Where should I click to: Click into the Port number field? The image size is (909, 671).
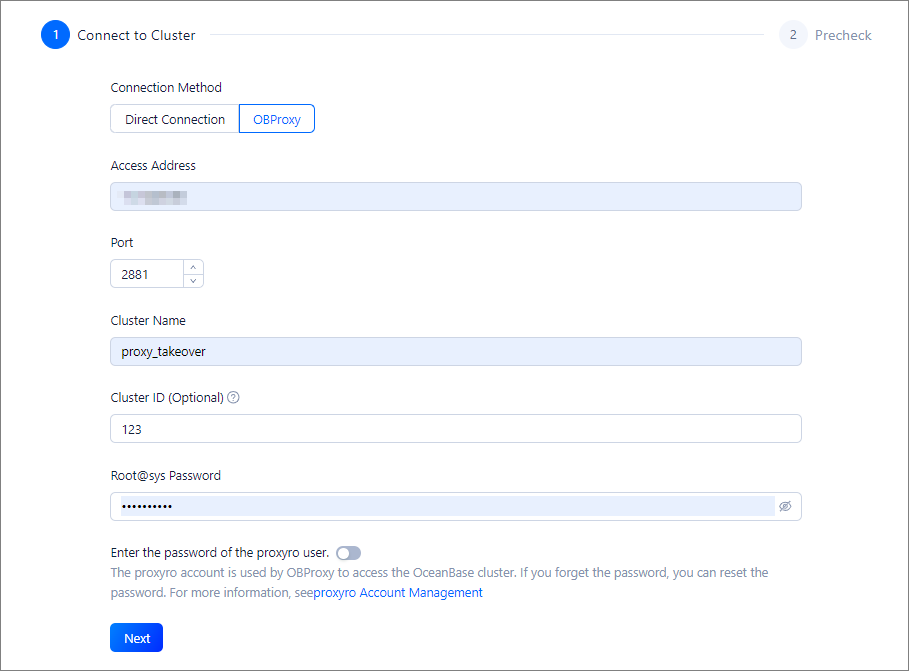tap(147, 274)
